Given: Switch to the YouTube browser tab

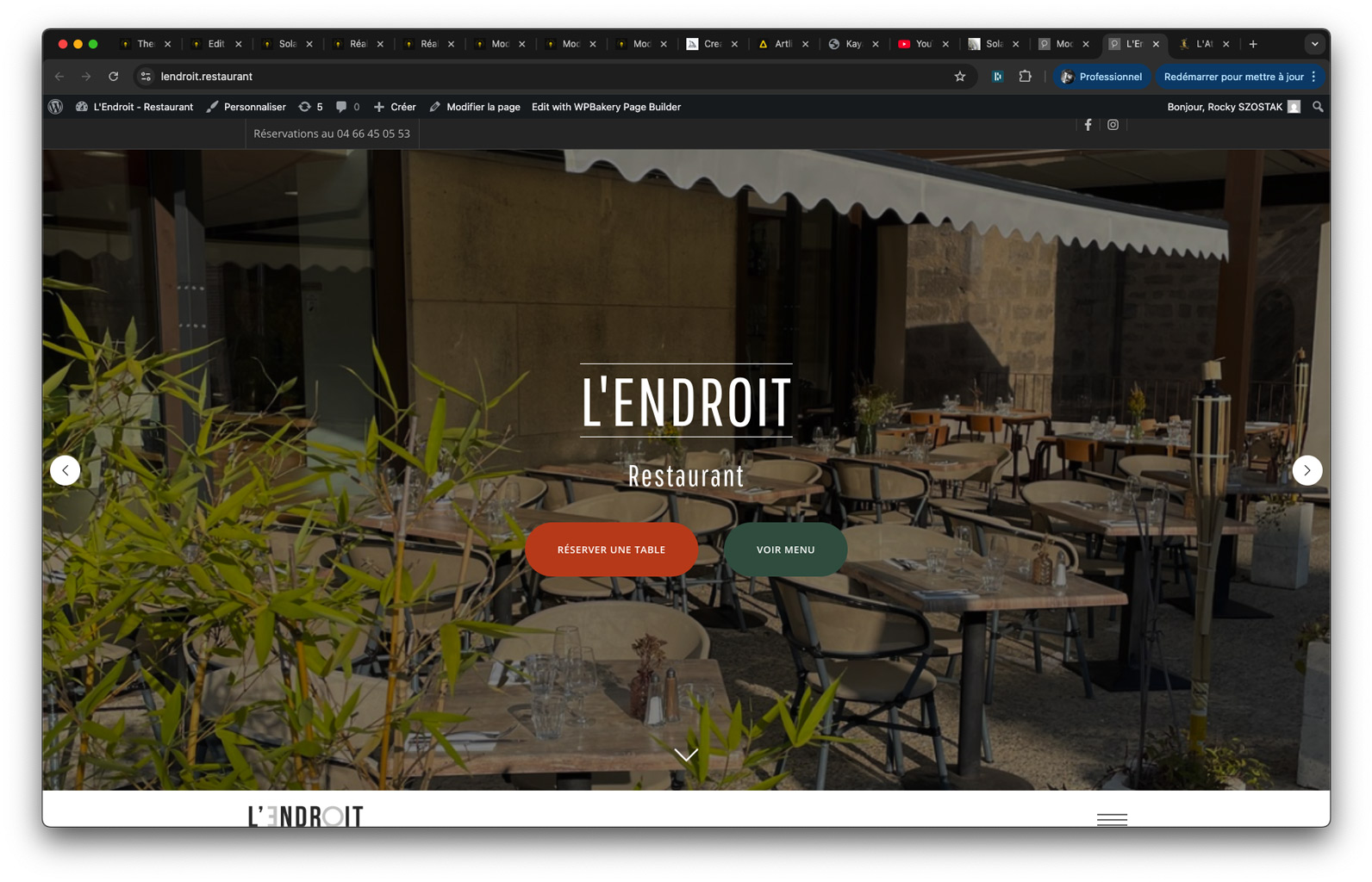Looking at the screenshot, I should (916, 44).
